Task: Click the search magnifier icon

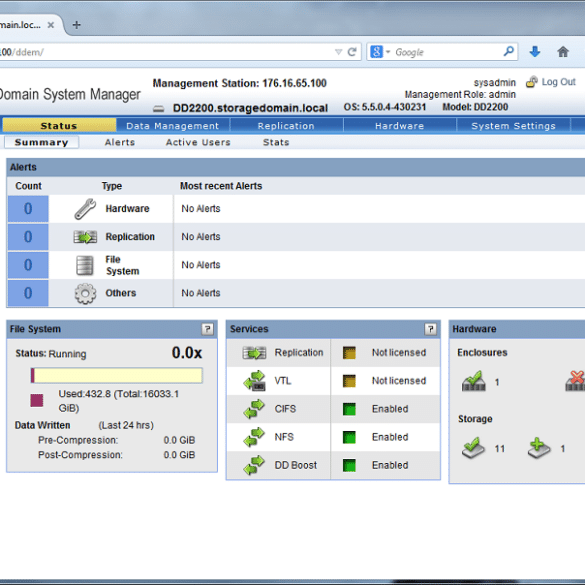Action: [x=509, y=51]
